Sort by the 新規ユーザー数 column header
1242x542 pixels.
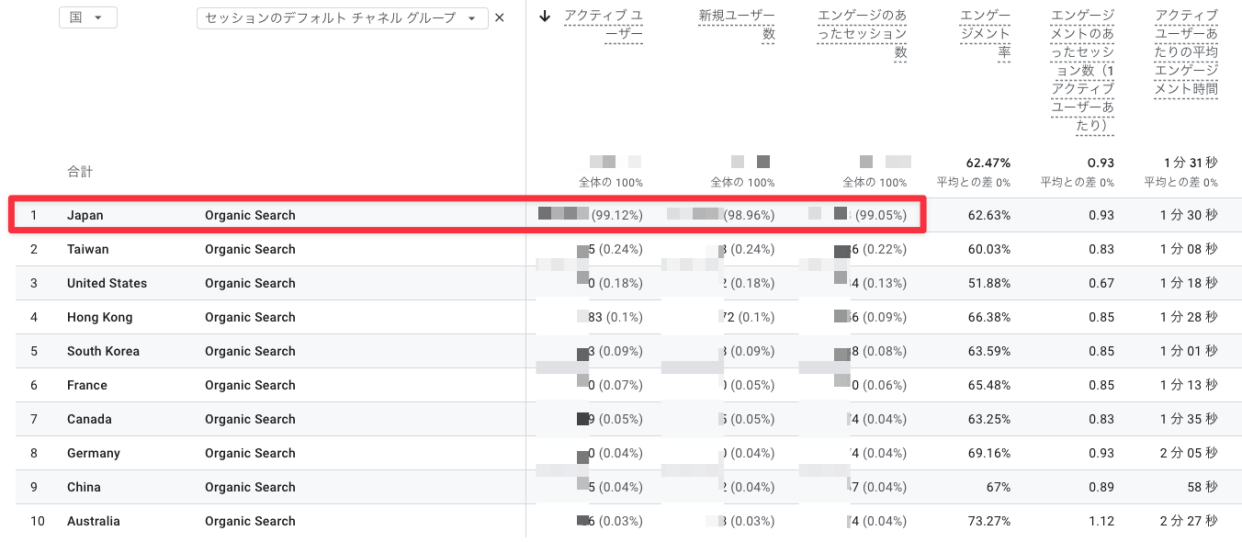click(x=737, y=25)
